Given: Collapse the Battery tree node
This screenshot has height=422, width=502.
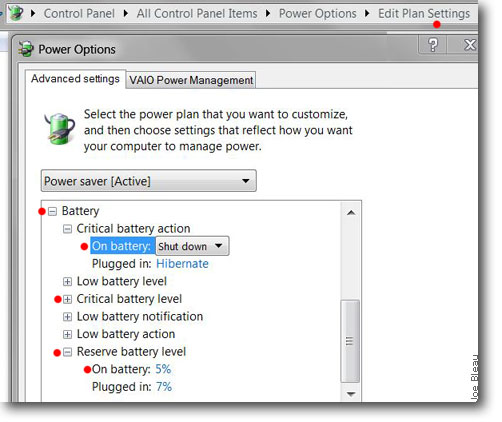Looking at the screenshot, I should 52,211.
